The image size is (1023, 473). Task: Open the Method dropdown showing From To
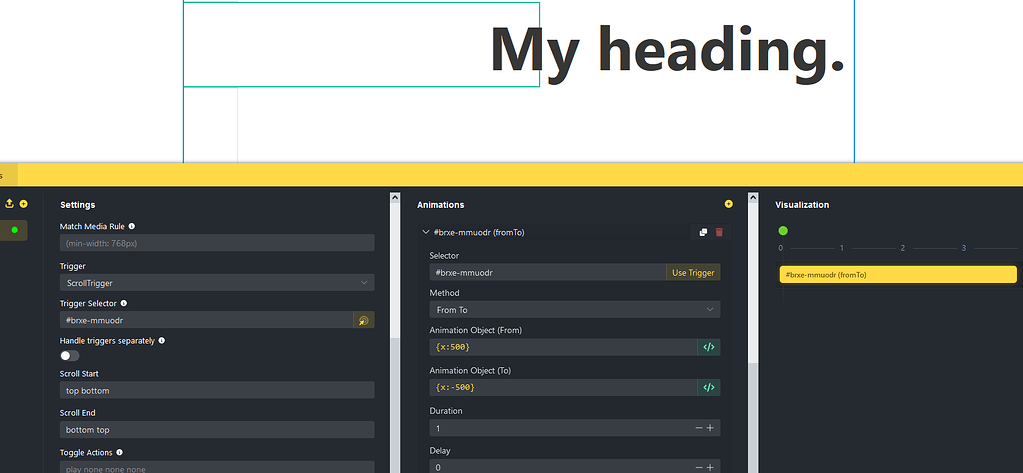click(x=574, y=310)
